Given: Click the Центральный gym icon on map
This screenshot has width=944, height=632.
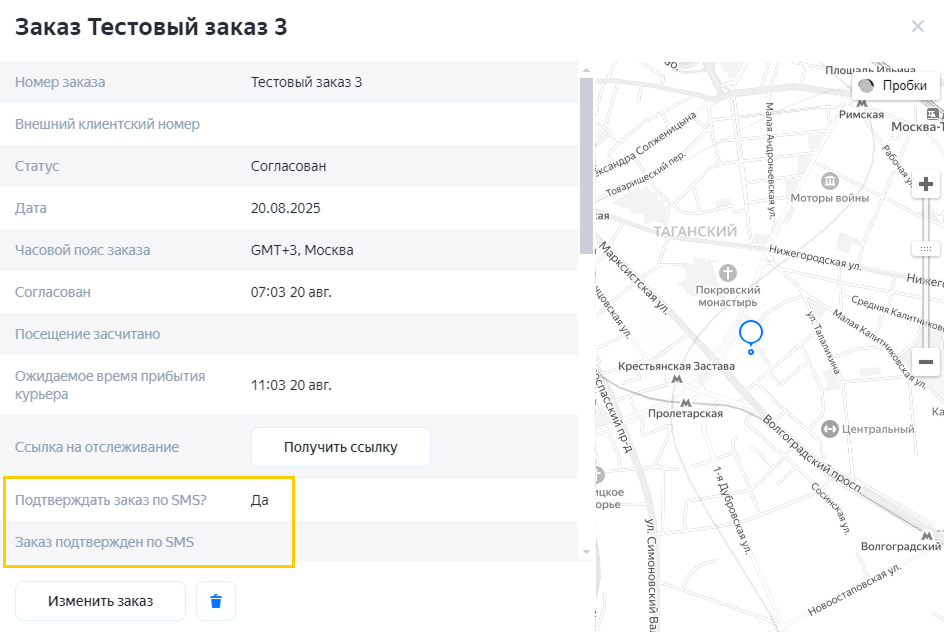Looking at the screenshot, I should tap(829, 429).
